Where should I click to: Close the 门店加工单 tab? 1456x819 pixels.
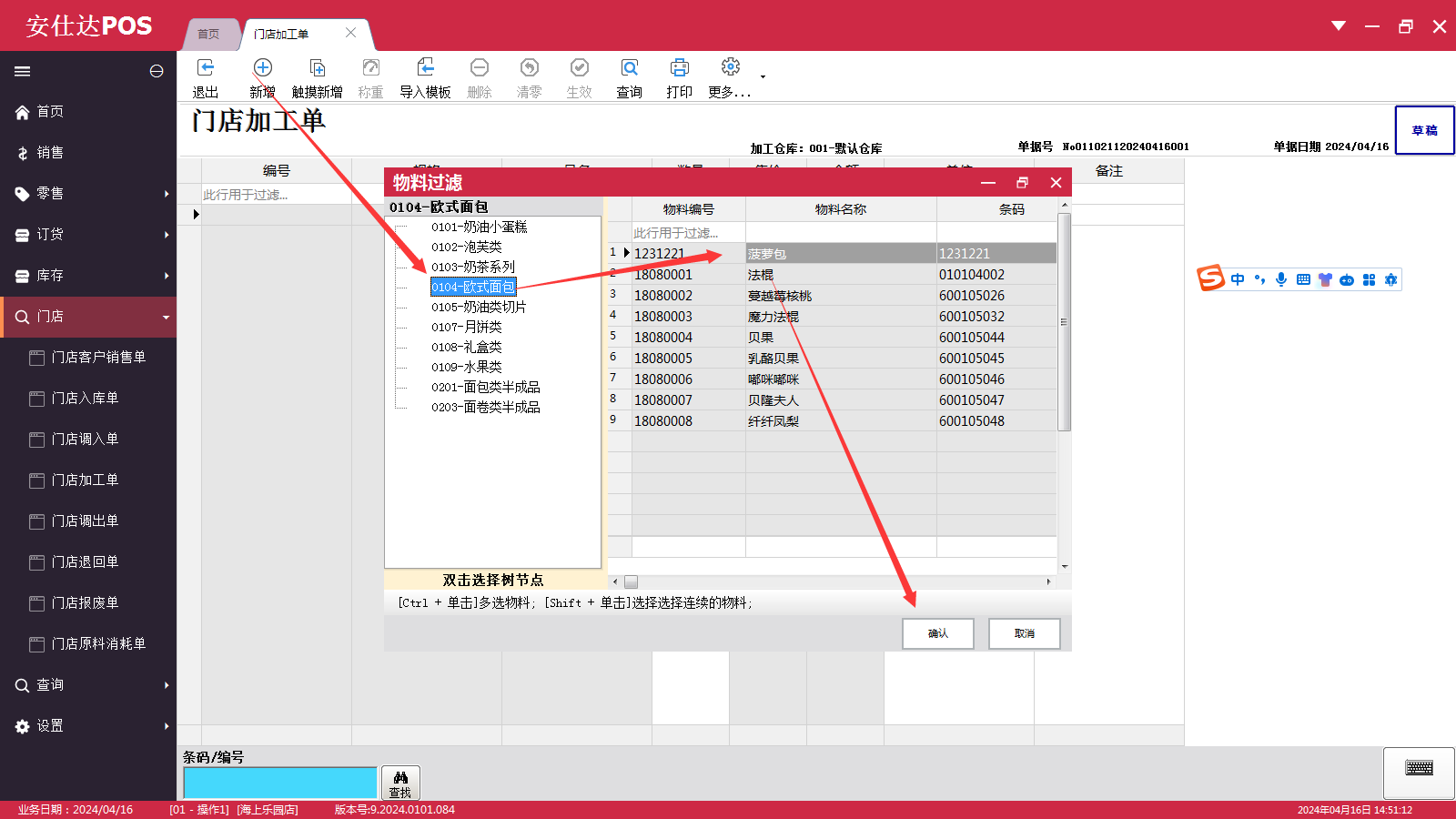[350, 33]
